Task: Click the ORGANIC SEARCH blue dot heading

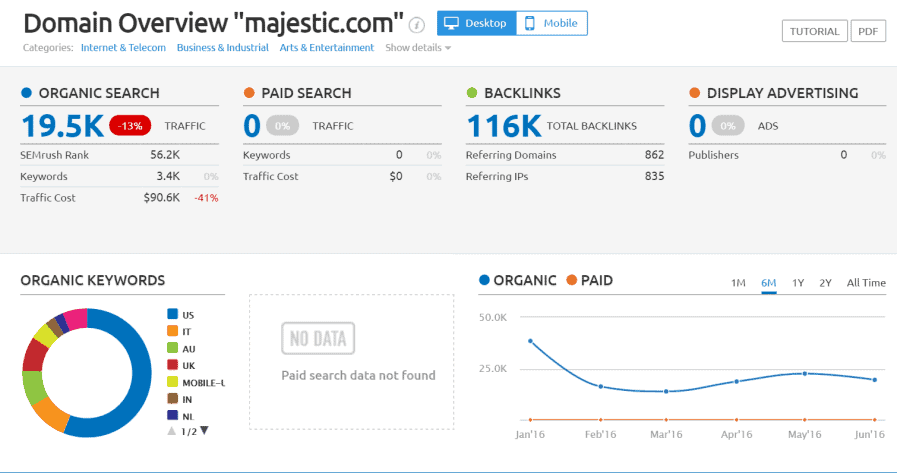Action: pos(90,93)
